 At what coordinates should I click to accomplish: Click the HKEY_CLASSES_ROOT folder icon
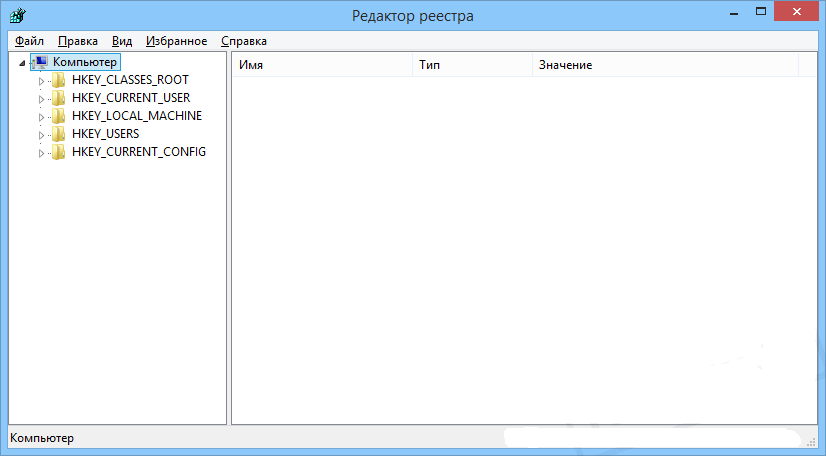59,80
